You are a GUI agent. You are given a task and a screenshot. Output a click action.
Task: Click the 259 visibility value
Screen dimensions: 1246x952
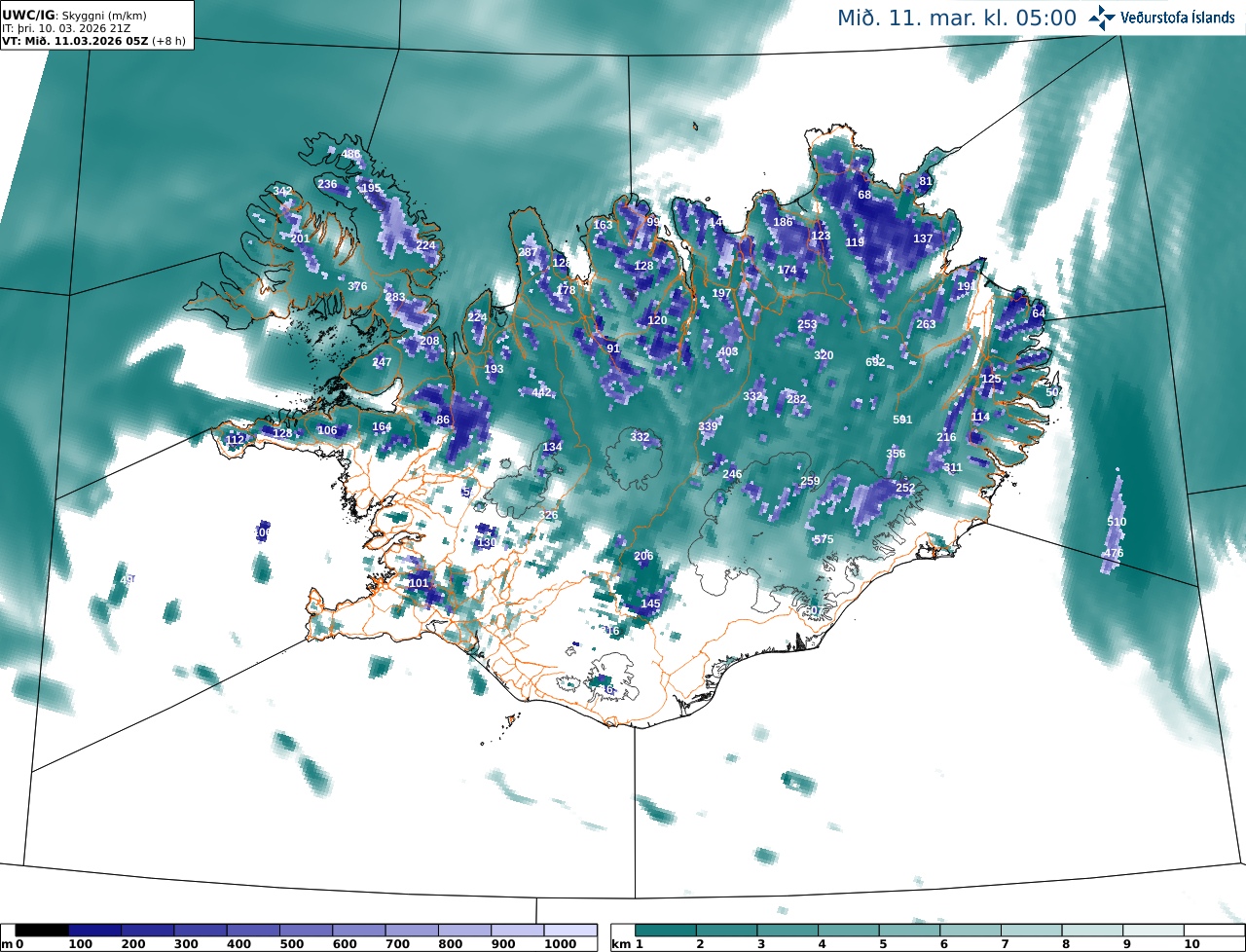(x=810, y=481)
